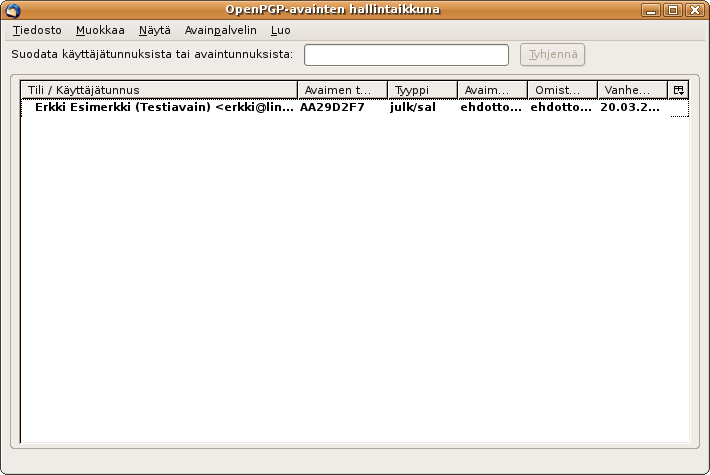Select the Erkki Esimerkki key row
Image resolution: width=710 pixels, height=475 pixels.
coord(160,107)
